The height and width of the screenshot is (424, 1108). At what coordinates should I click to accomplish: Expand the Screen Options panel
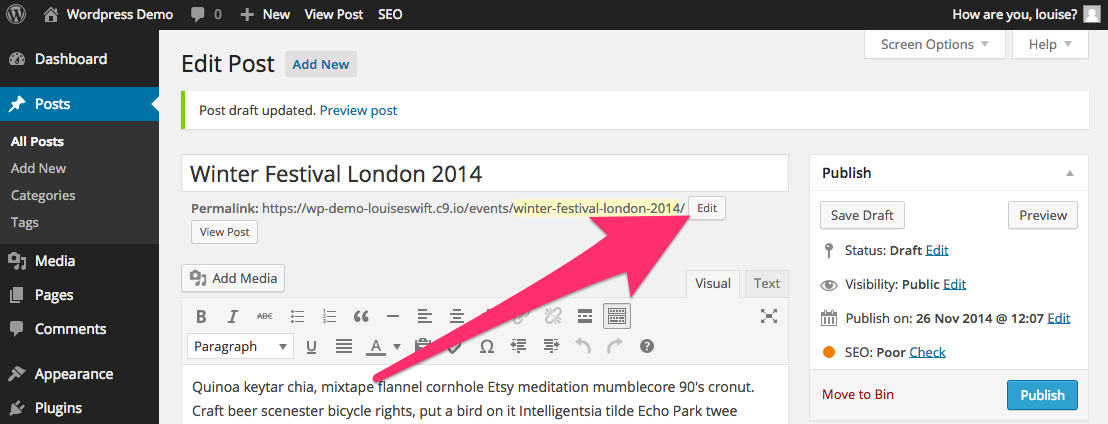pyautogui.click(x=935, y=44)
